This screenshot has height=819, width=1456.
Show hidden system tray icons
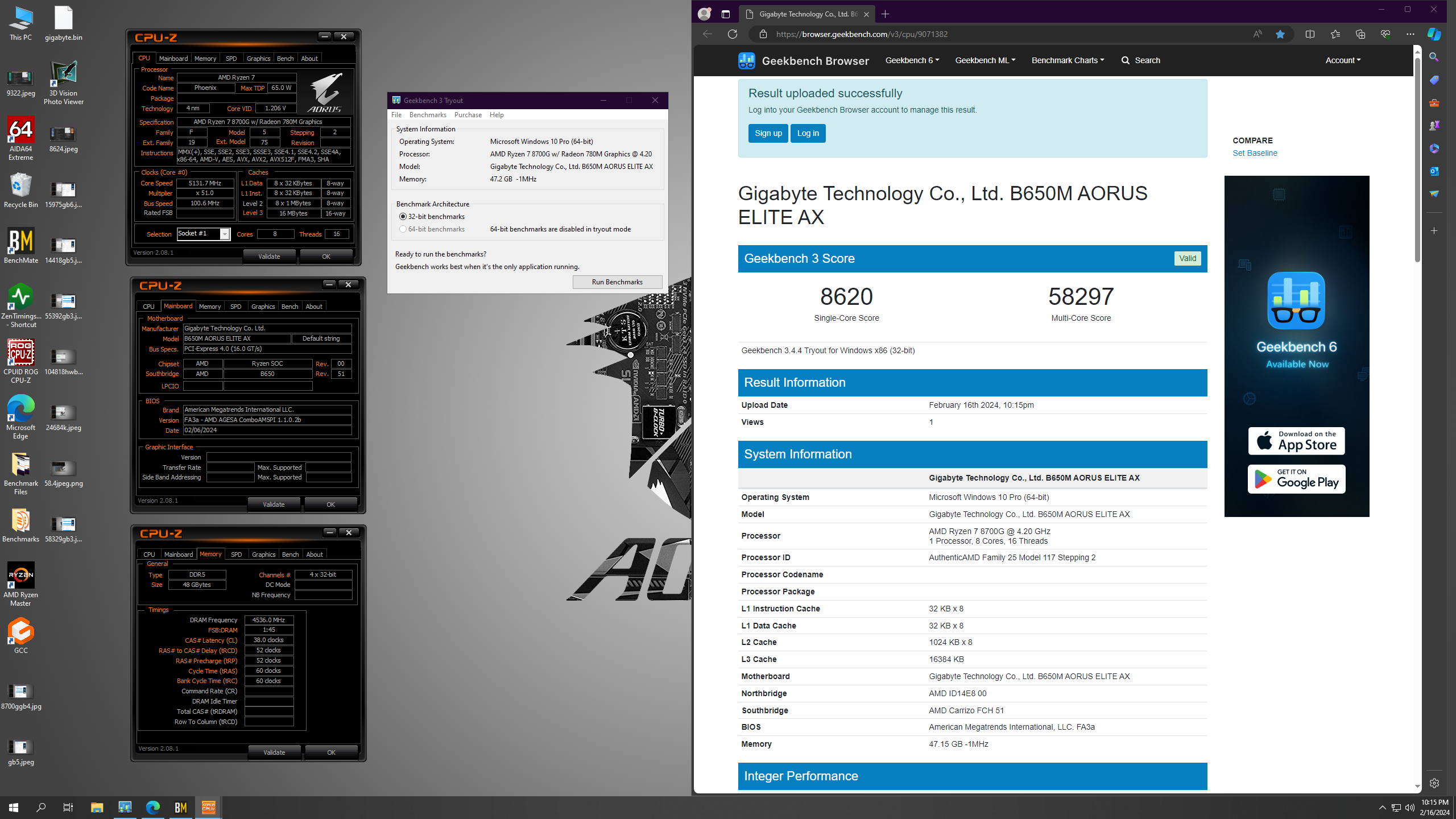pos(1382,807)
